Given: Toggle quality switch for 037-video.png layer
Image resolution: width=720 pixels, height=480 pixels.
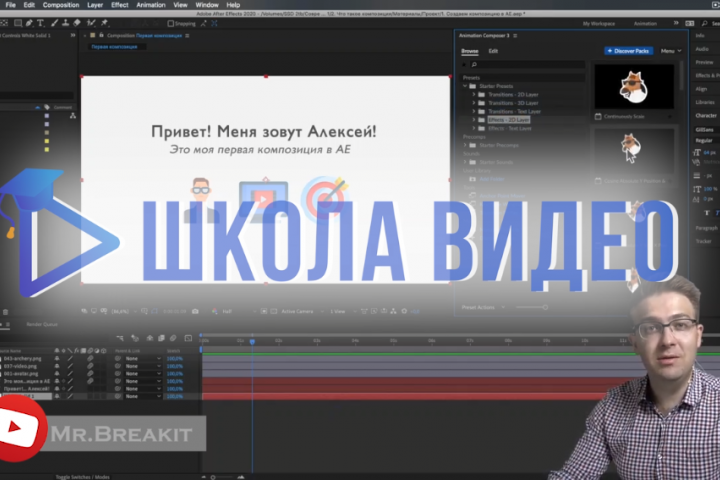Looking at the screenshot, I should (x=70, y=366).
